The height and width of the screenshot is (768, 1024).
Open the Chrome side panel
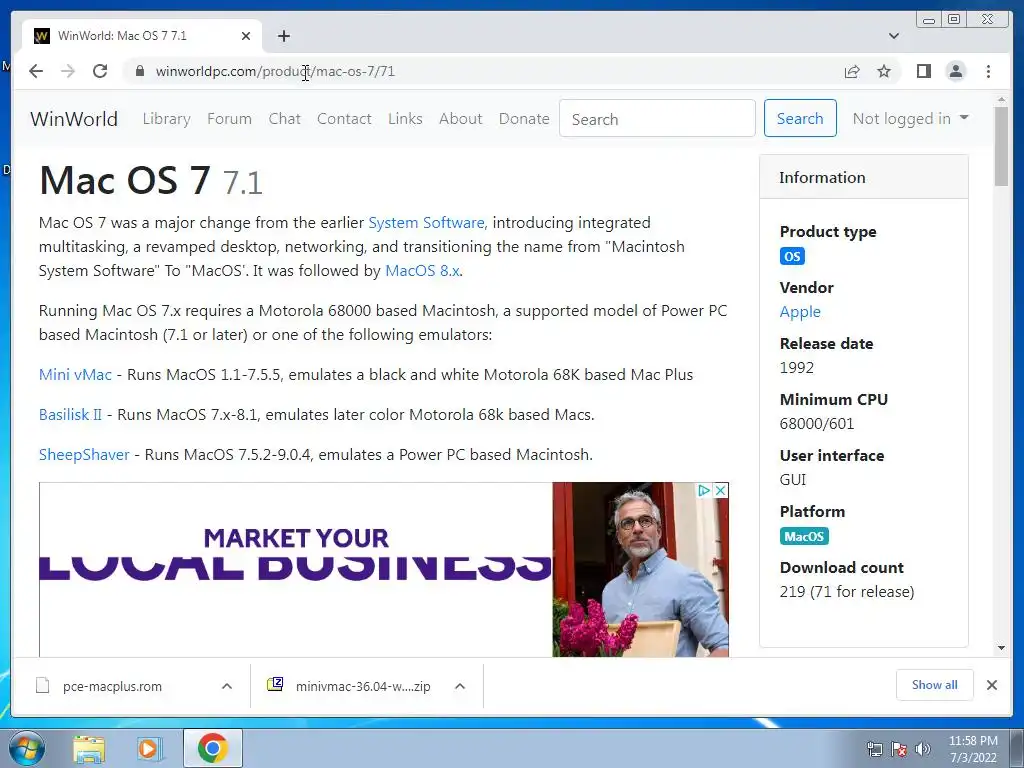pos(923,71)
